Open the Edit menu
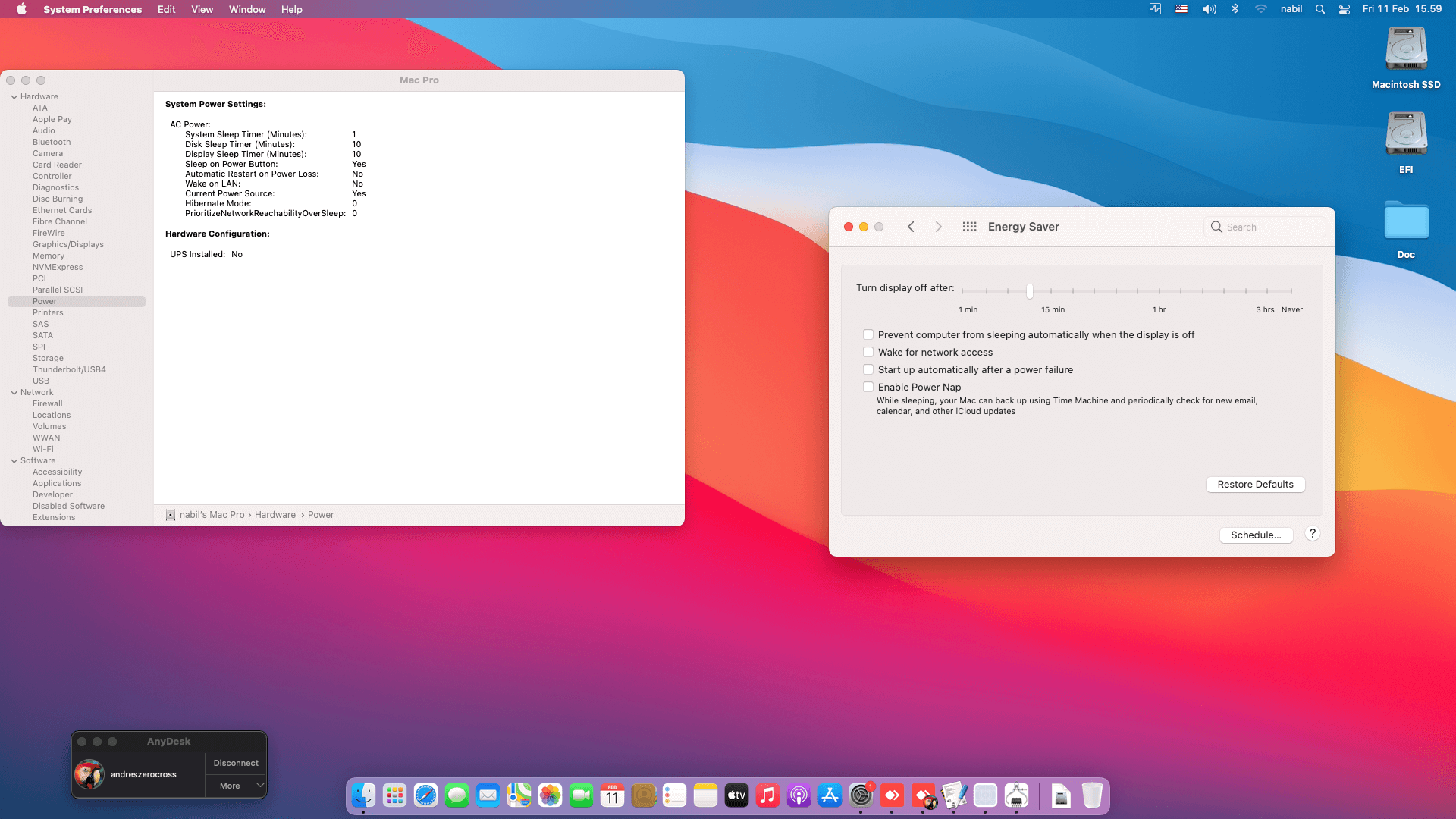The image size is (1456, 819). coord(166,9)
